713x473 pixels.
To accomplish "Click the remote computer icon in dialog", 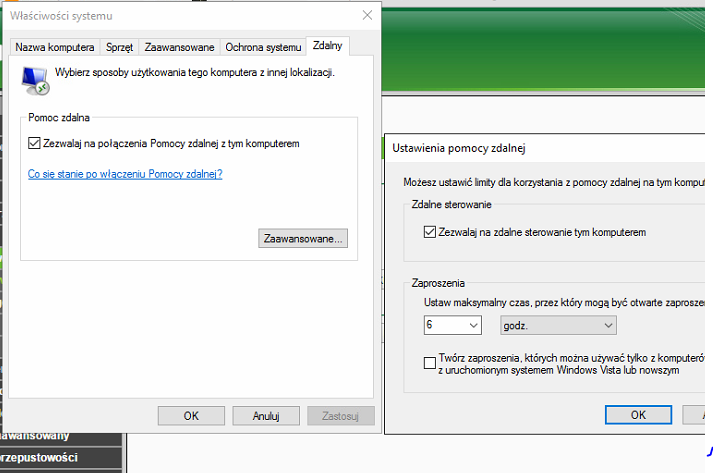I will pyautogui.click(x=35, y=81).
